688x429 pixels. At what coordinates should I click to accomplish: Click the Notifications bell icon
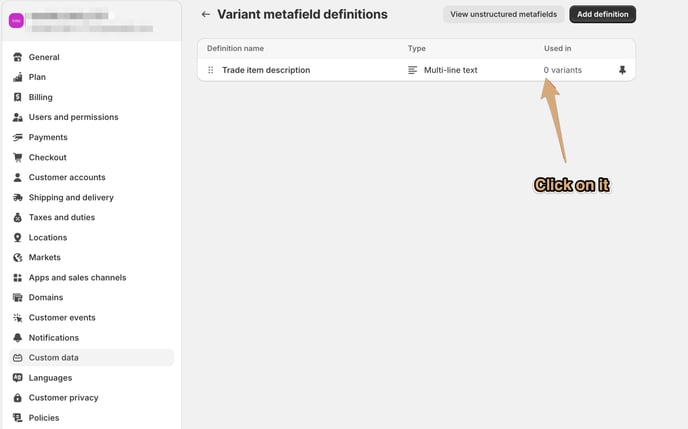pyautogui.click(x=18, y=337)
